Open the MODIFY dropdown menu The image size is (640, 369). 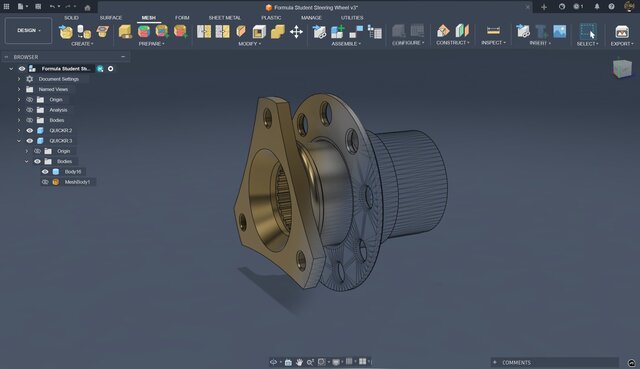pos(249,44)
